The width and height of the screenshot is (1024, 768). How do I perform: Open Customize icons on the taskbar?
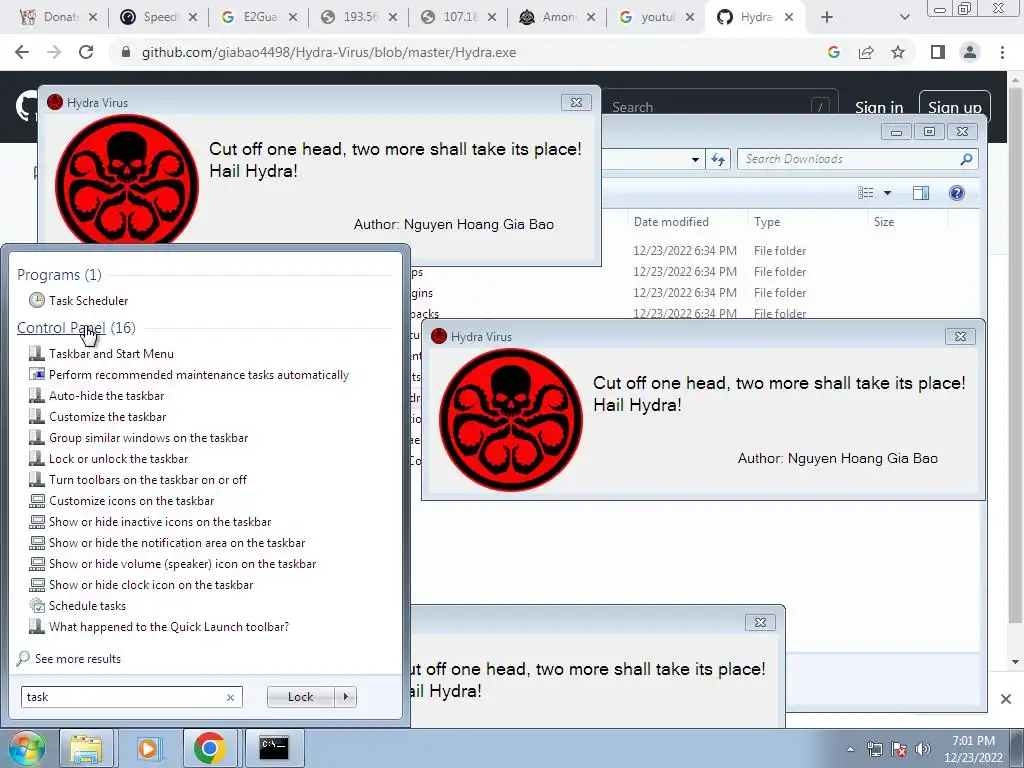tap(121, 500)
